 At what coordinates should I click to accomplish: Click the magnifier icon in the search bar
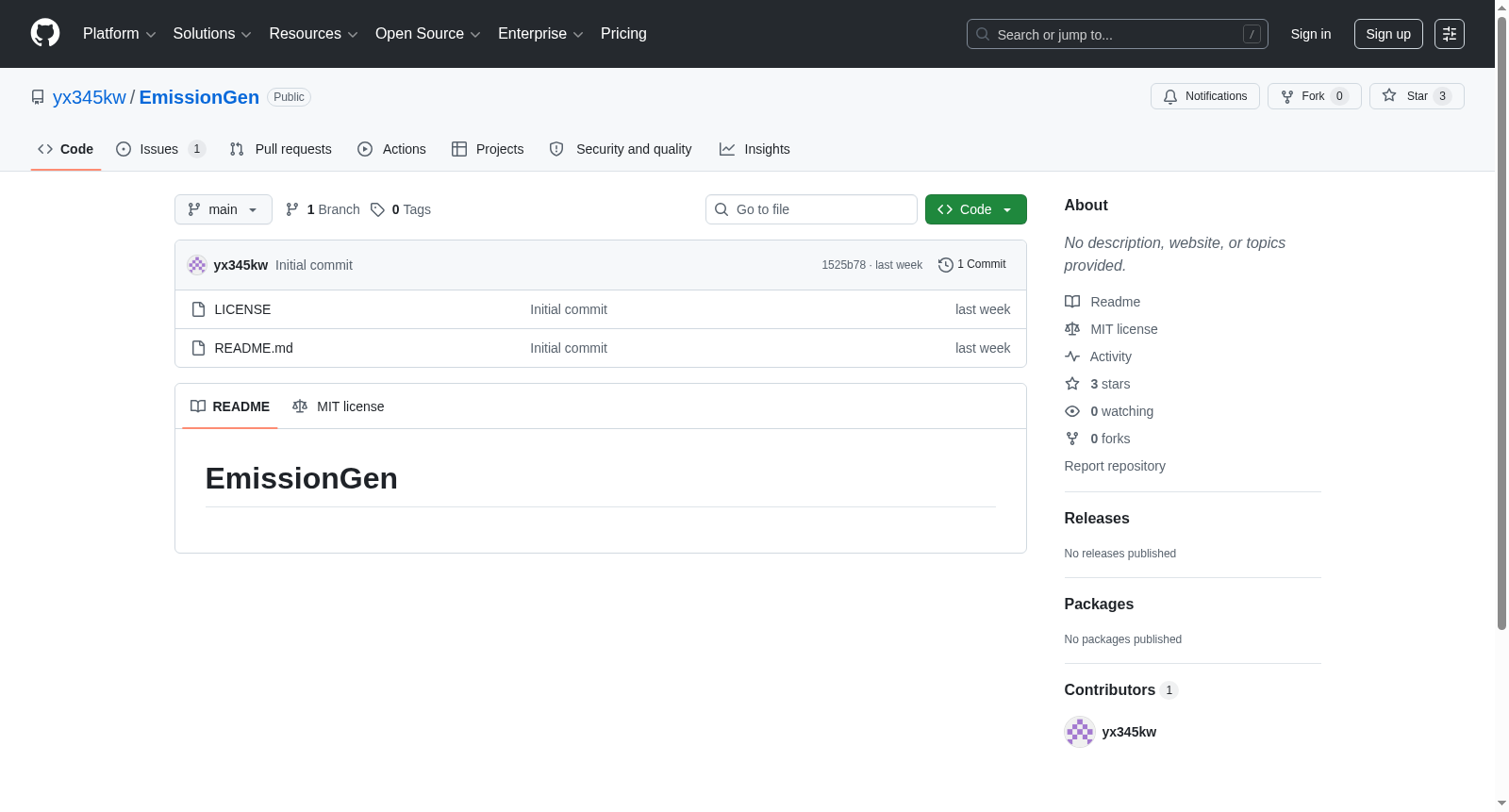coord(983,34)
